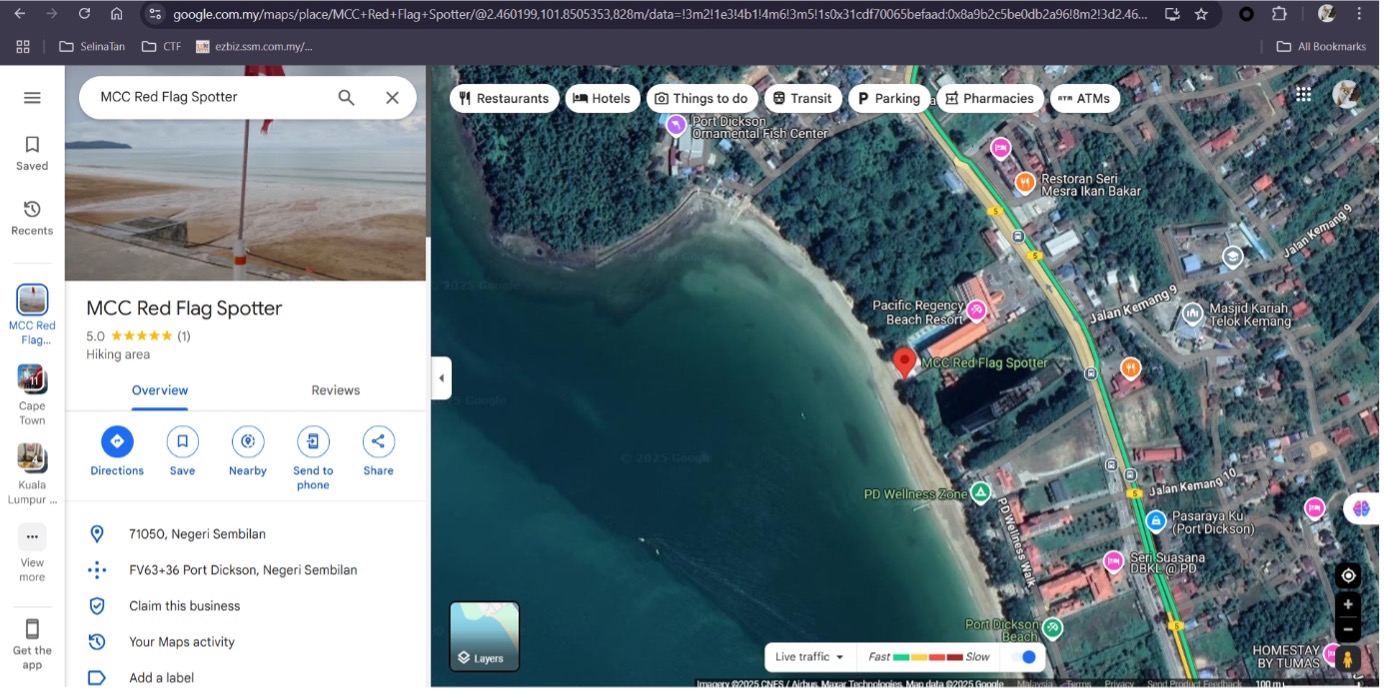Open CTF bookmarks folder
Screen dimensions: 1384x690
(162, 46)
